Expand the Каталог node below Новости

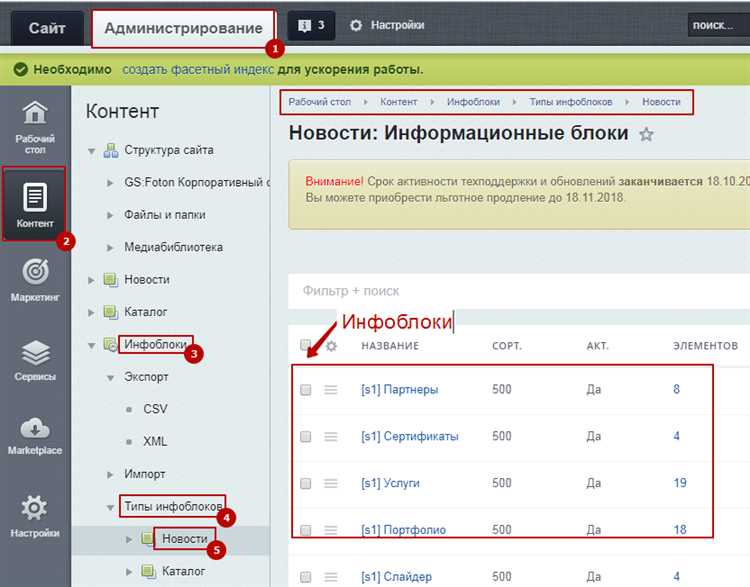(x=91, y=313)
